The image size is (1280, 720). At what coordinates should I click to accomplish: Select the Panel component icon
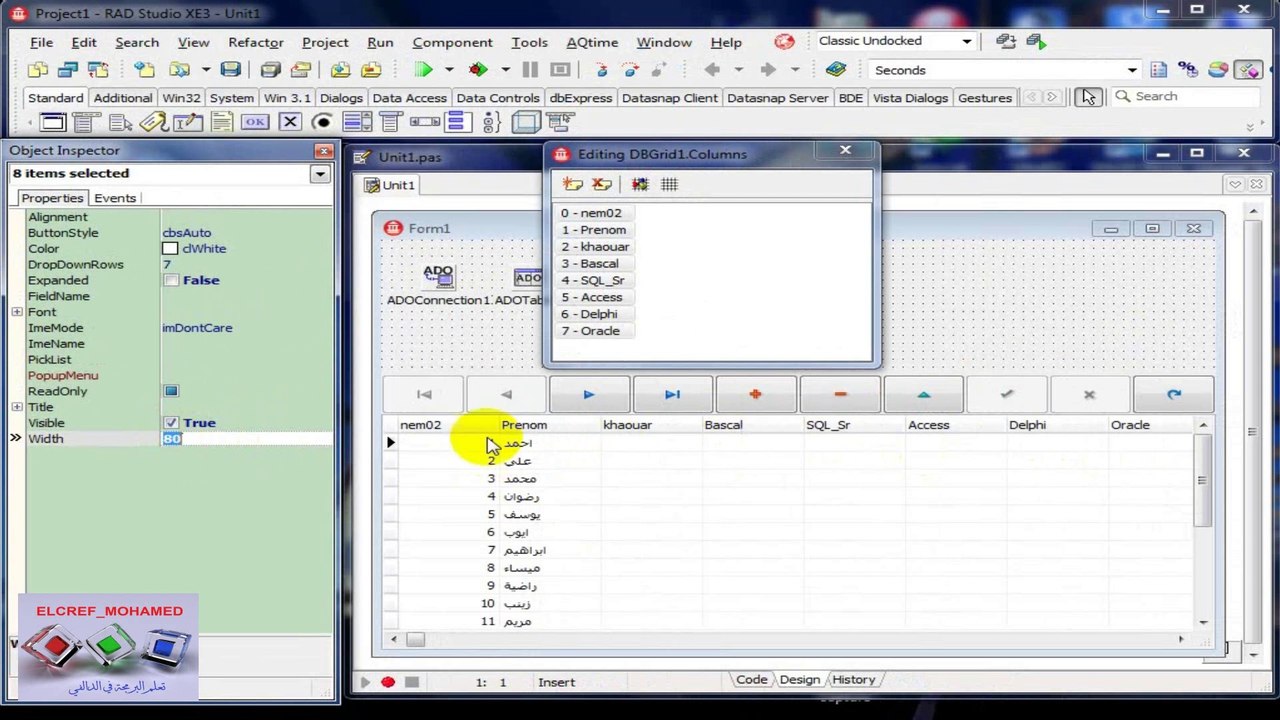point(525,122)
